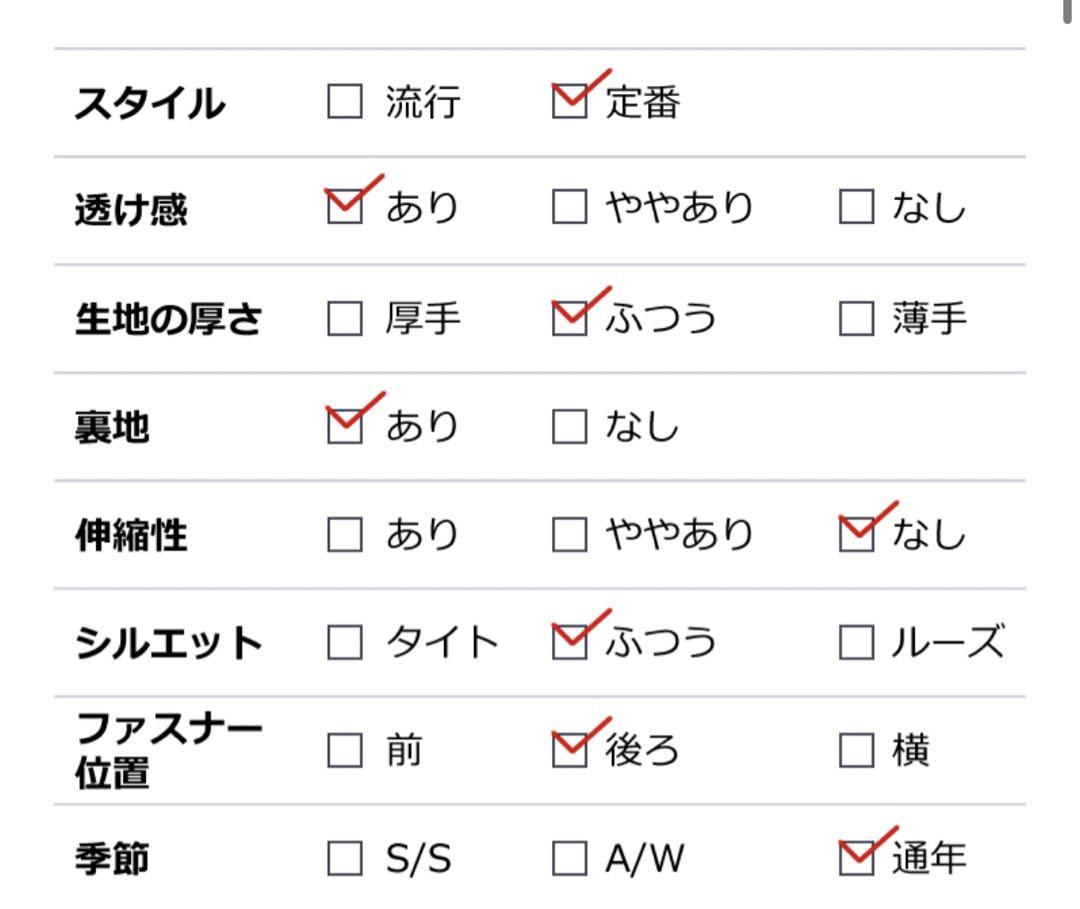The width and height of the screenshot is (1080, 909).
Task: Select なし for 裏地
Action: pyautogui.click(x=570, y=426)
